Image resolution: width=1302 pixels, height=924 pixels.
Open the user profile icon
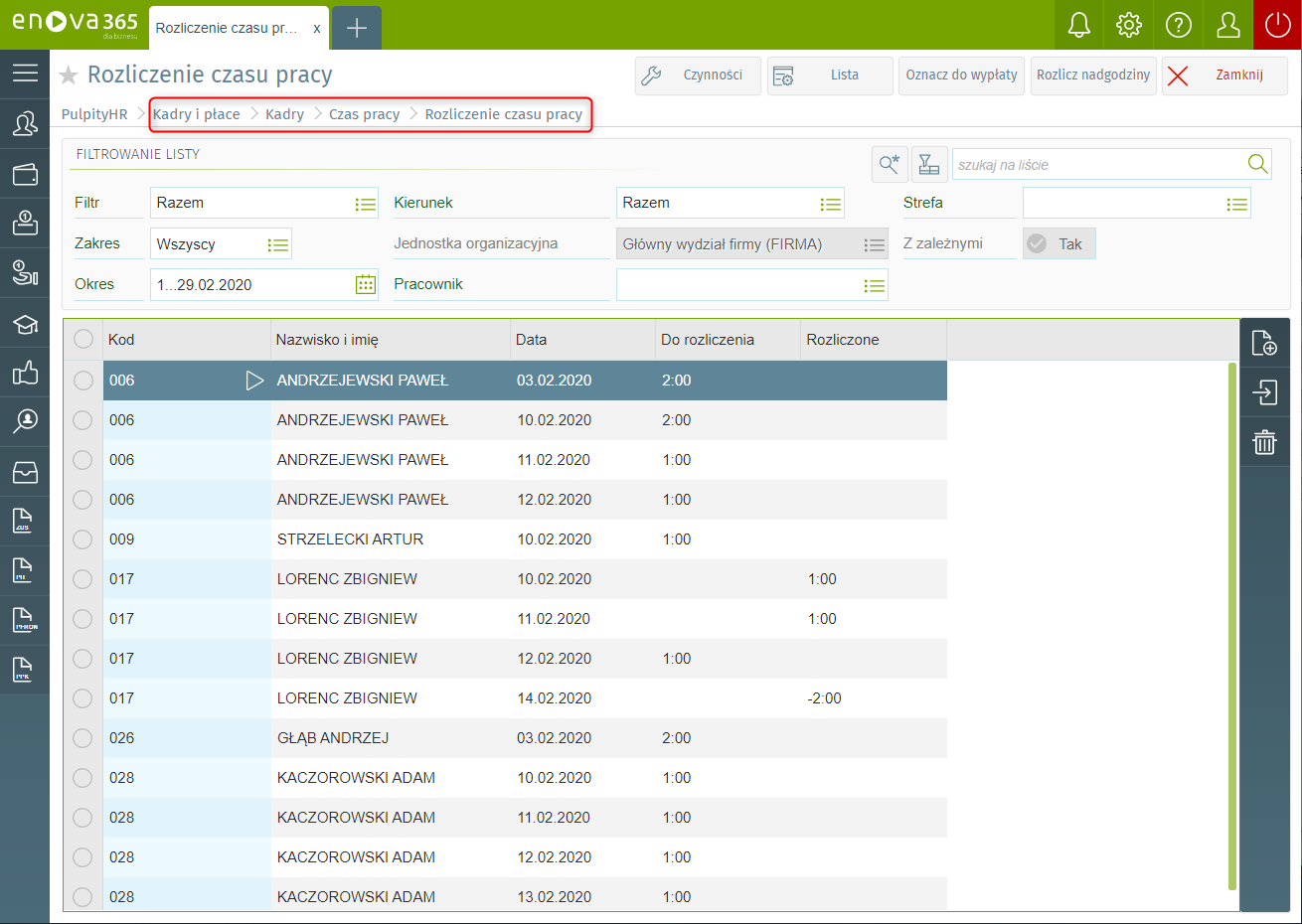[x=1227, y=25]
